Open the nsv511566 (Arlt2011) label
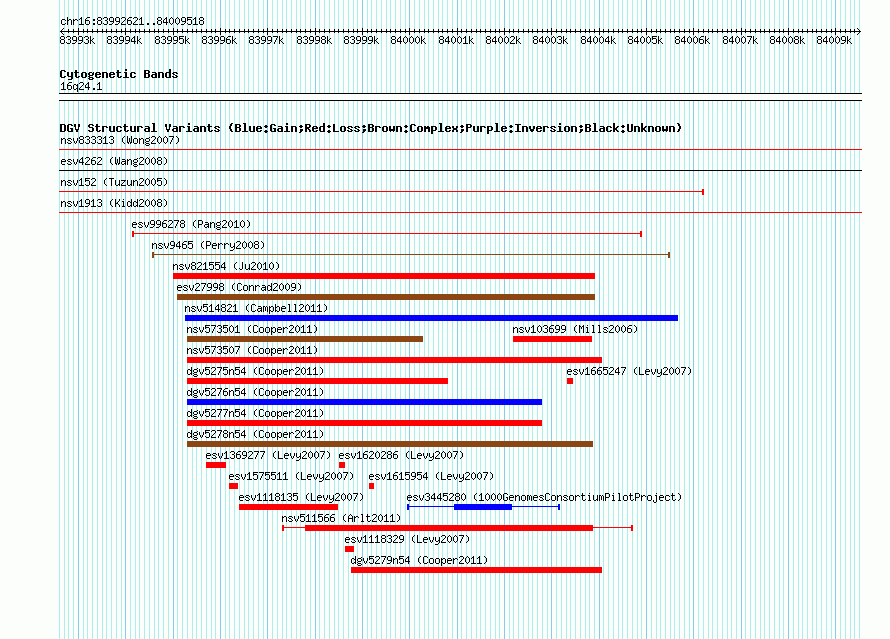Viewport: 890px width, 639px height. pyautogui.click(x=341, y=518)
